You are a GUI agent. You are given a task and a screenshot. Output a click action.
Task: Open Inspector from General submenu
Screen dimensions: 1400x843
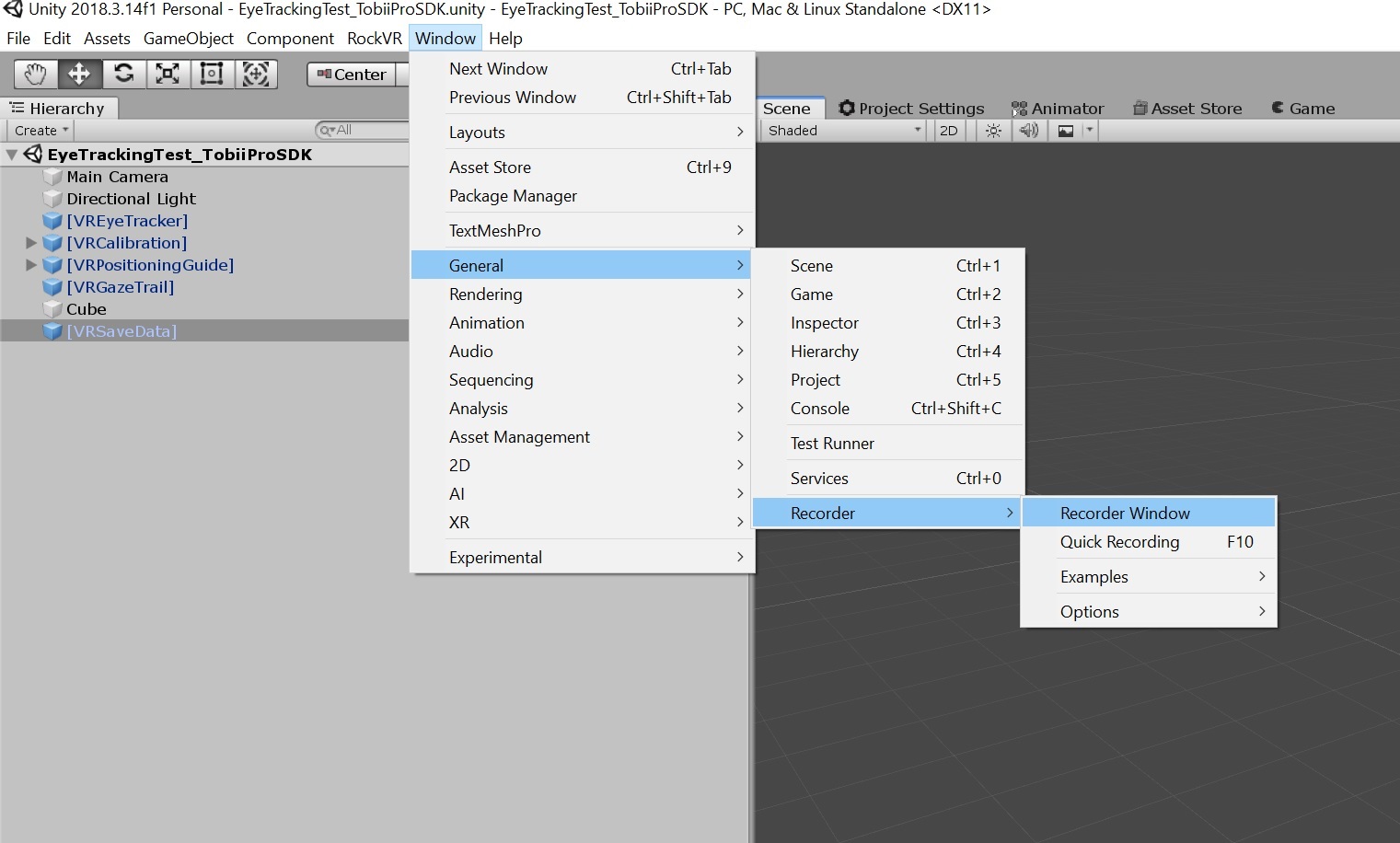(x=888, y=323)
